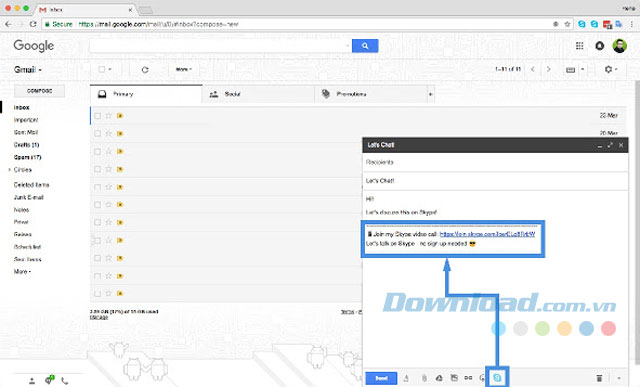Open the select dropdown arrow beside checkbox

(x=110, y=69)
